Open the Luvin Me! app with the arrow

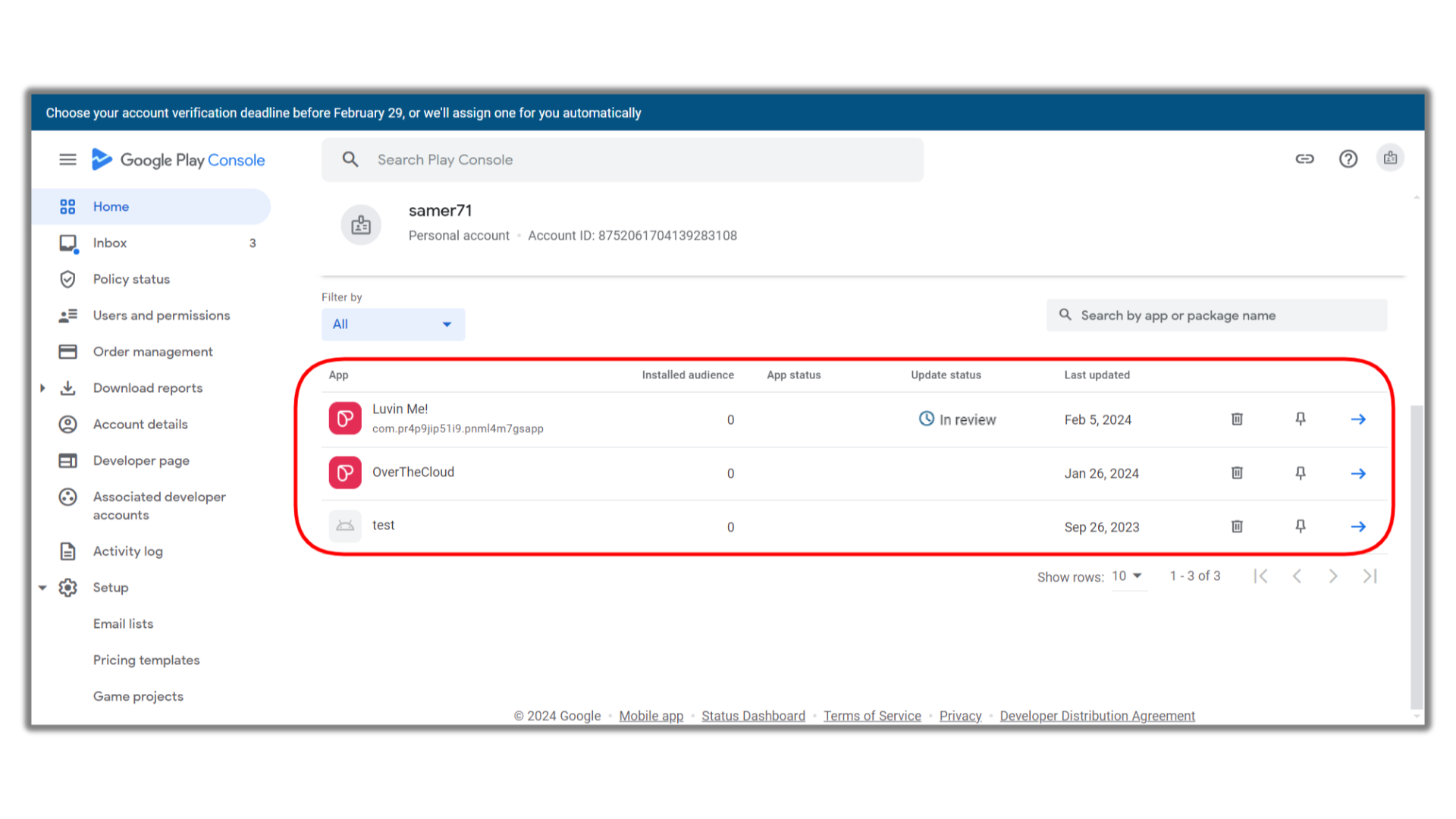click(x=1358, y=419)
